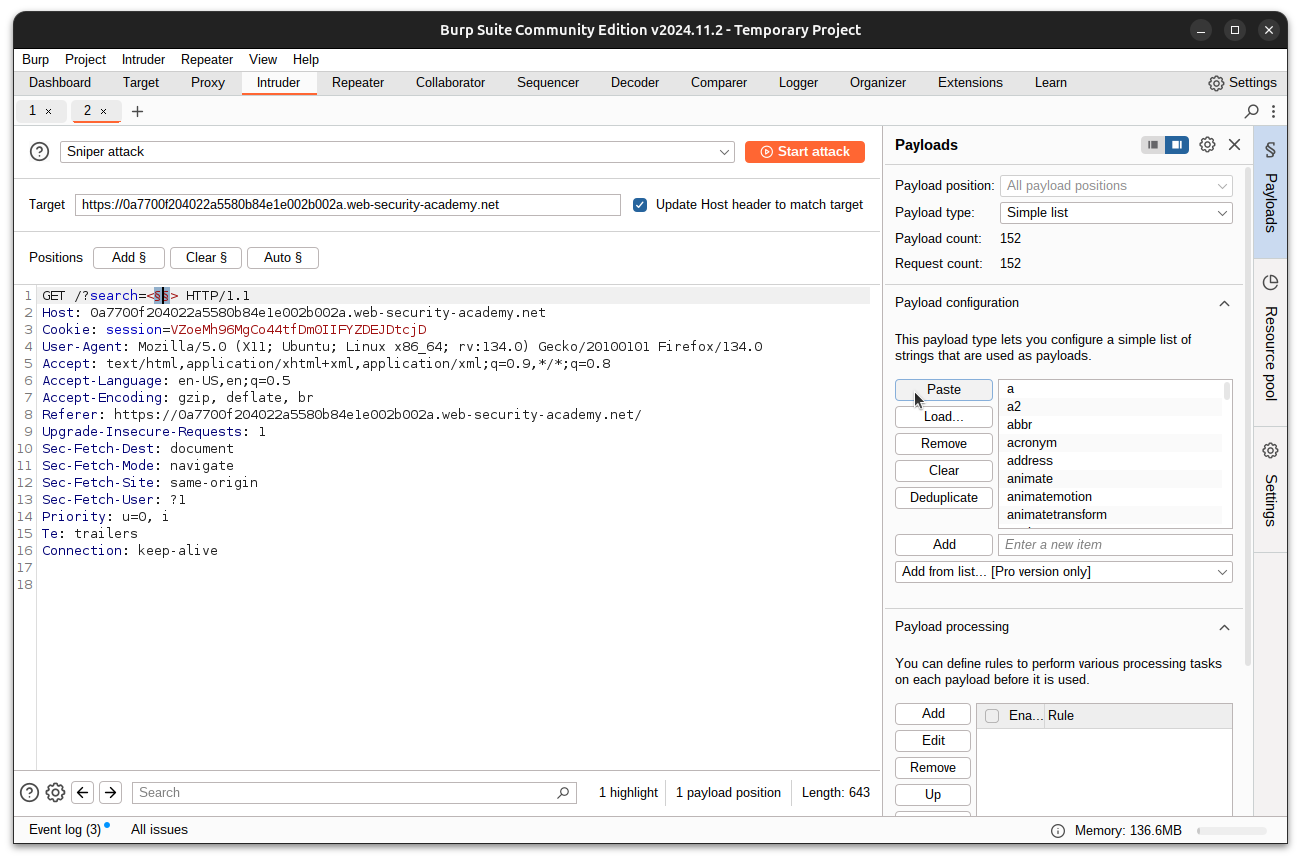Open the Burp menu
Image resolution: width=1301 pixels, height=860 pixels.
click(35, 60)
